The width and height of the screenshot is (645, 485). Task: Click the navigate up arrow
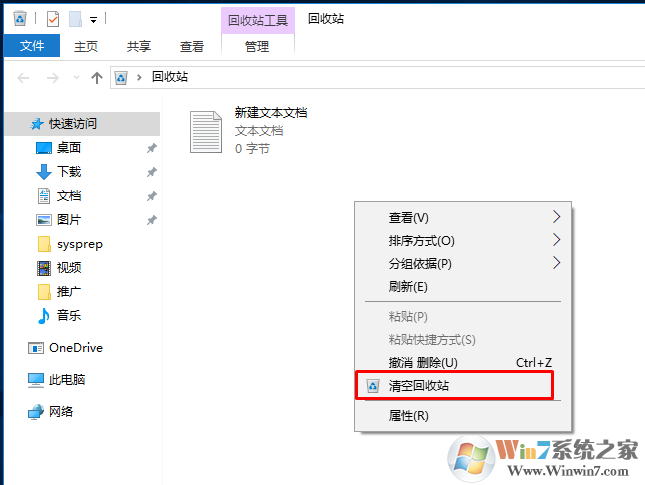[97, 77]
